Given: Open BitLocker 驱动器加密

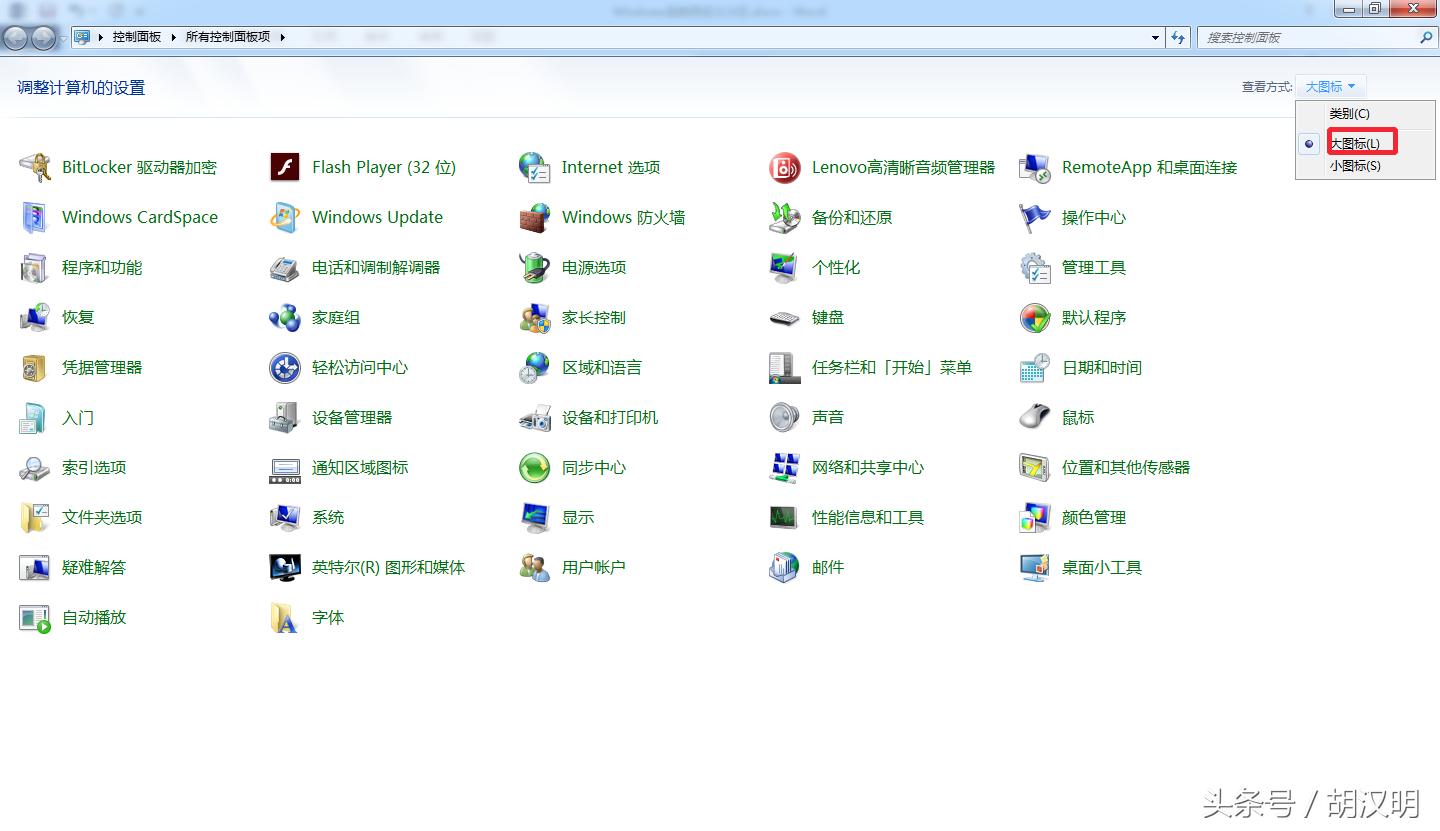Looking at the screenshot, I should tap(137, 167).
